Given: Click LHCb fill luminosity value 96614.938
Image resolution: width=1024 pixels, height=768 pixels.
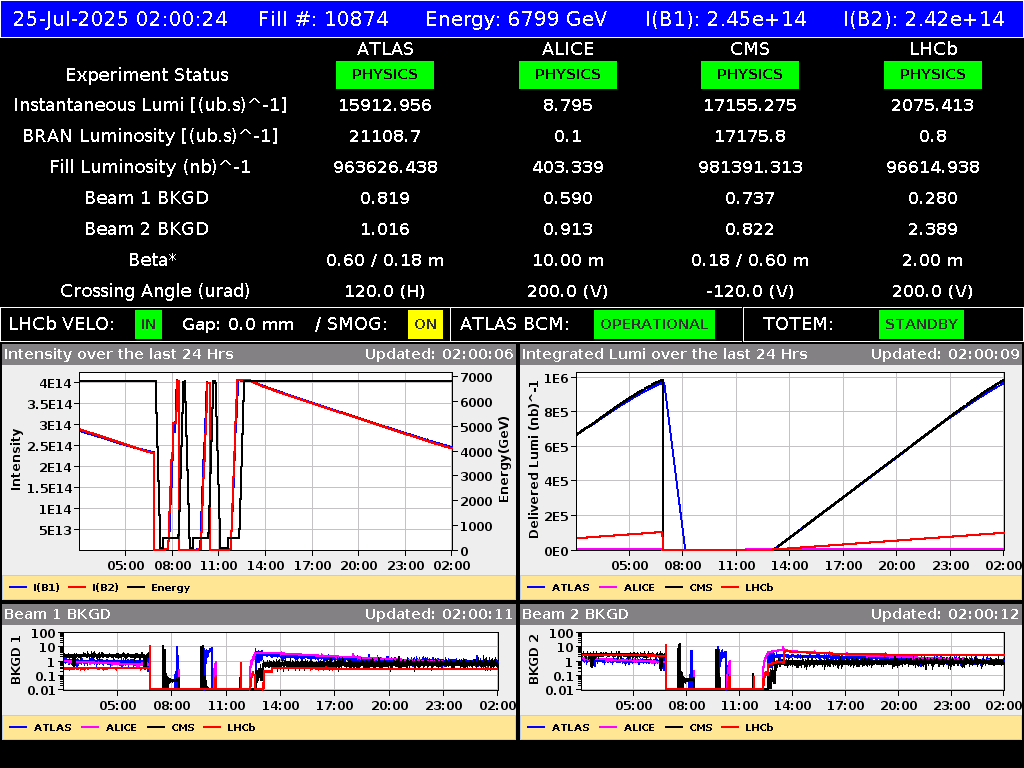Looking at the screenshot, I should coord(933,167).
